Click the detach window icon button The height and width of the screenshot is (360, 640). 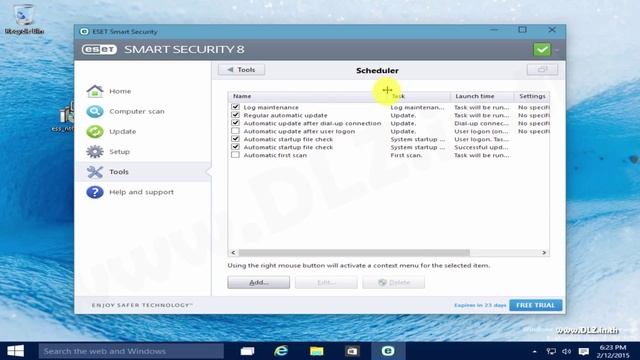click(542, 70)
